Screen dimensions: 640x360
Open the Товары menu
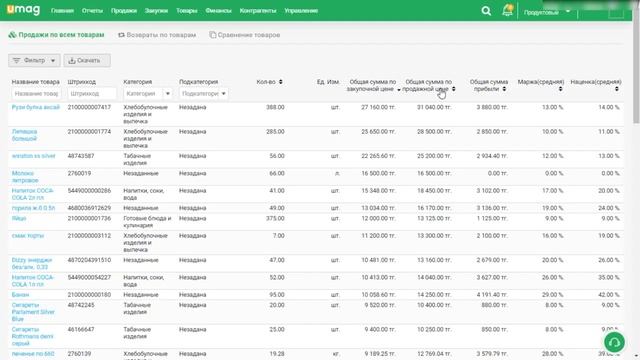187,11
